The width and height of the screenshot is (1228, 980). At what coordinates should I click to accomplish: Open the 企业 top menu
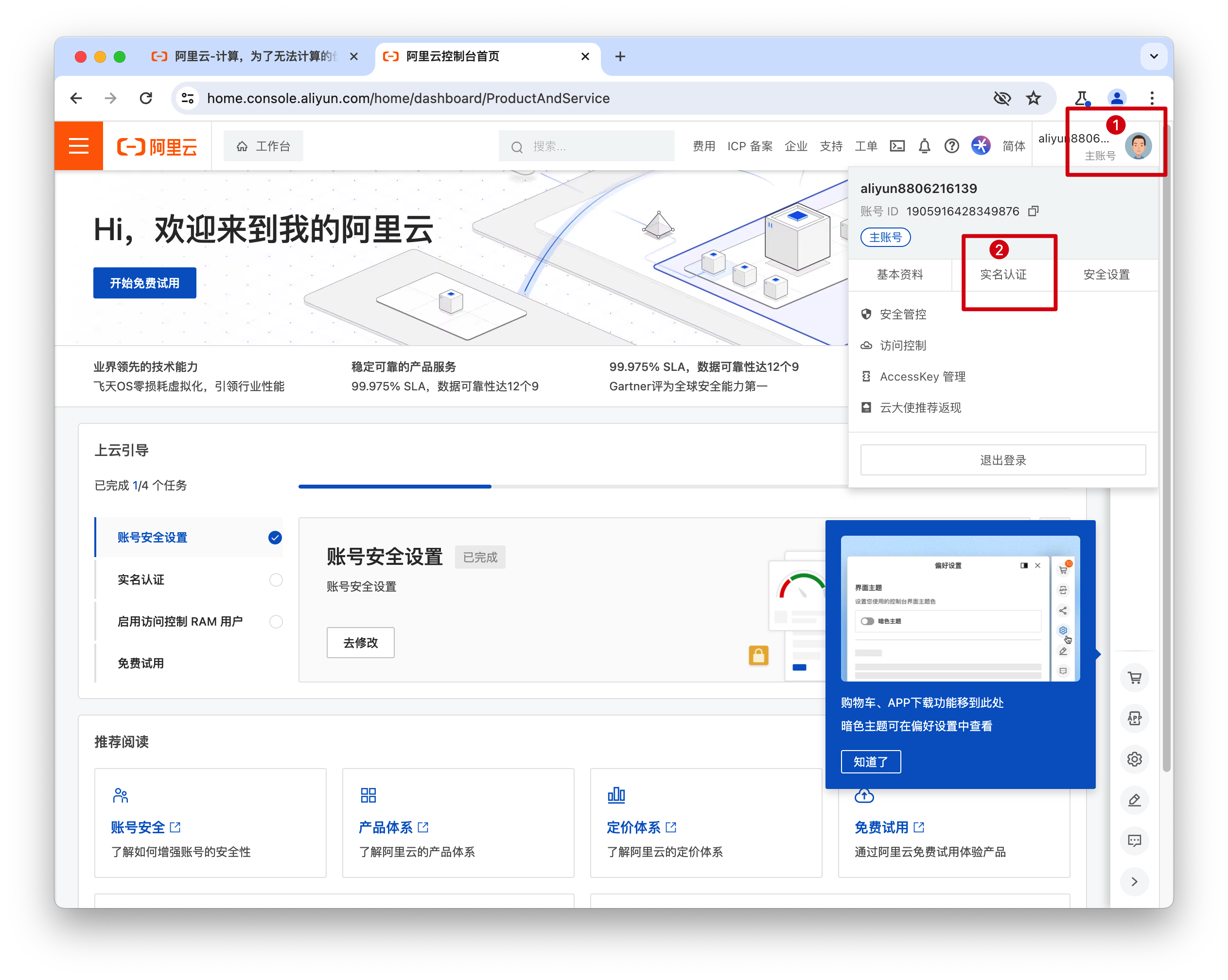(796, 146)
